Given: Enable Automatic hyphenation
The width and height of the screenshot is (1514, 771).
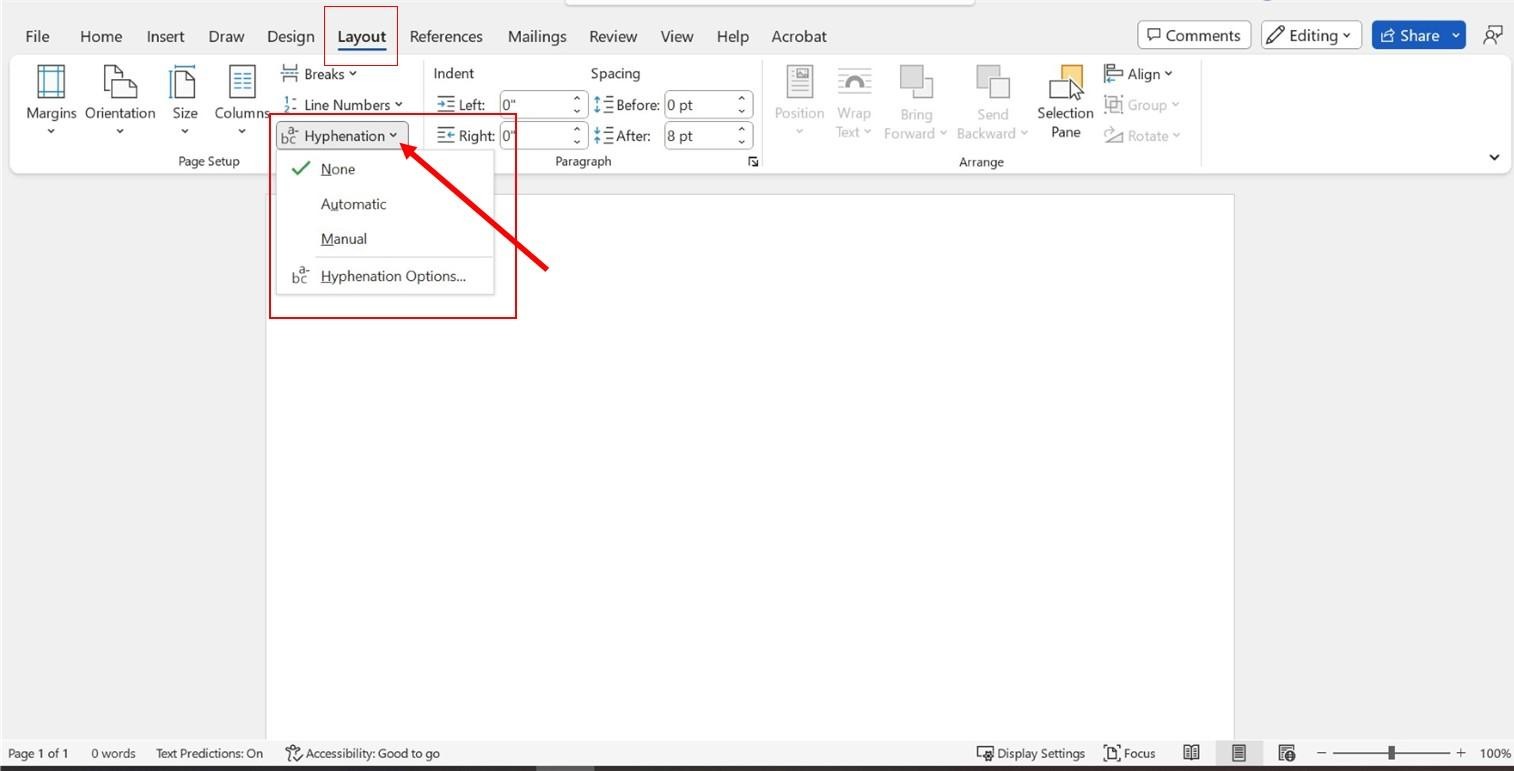Looking at the screenshot, I should point(353,204).
